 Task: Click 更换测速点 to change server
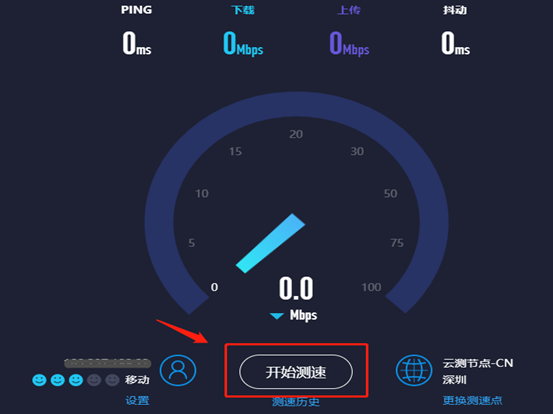473,400
